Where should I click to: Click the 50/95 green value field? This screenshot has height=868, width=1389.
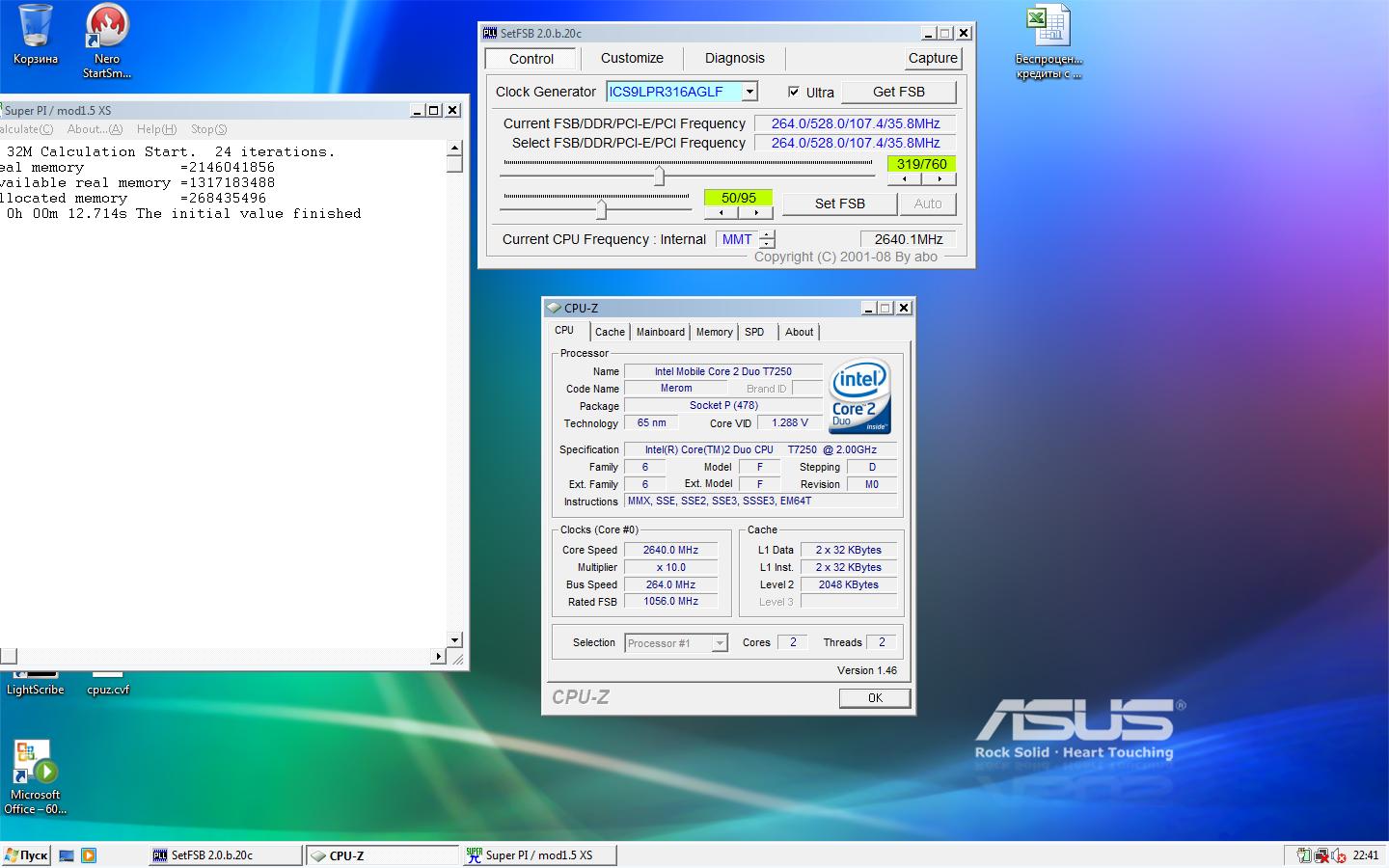click(x=738, y=198)
